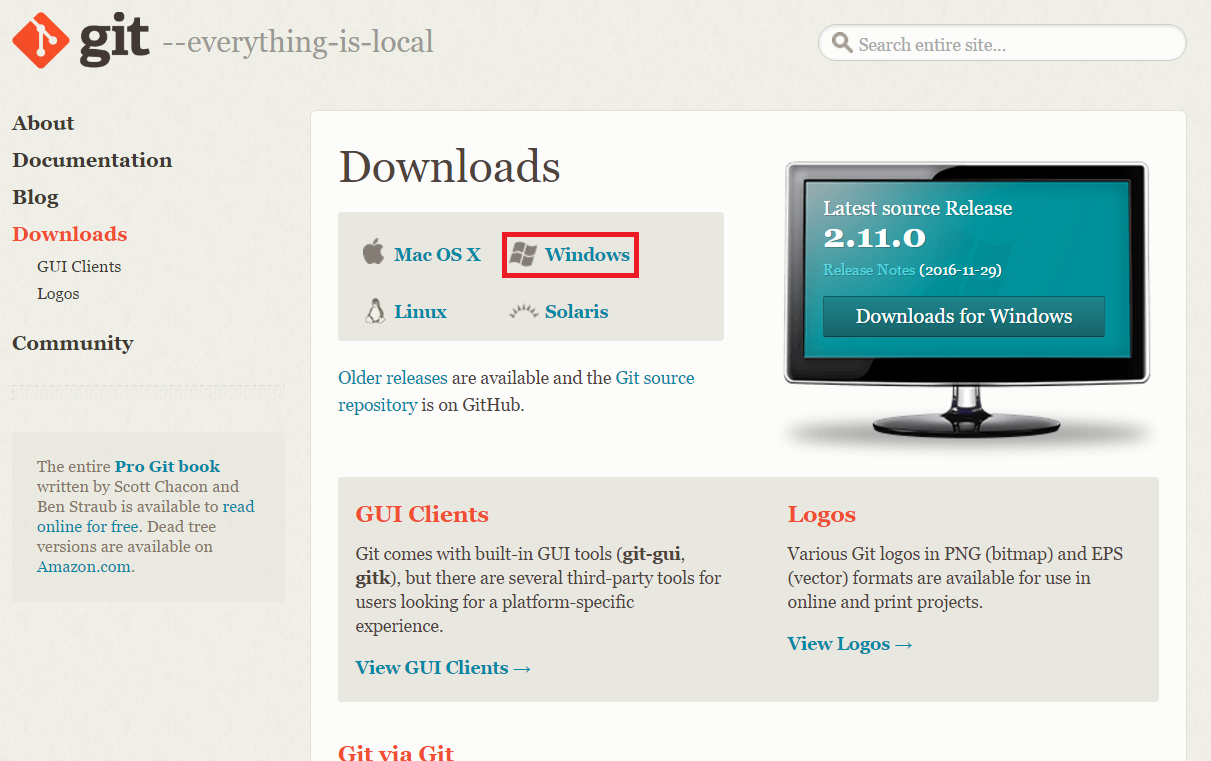The width and height of the screenshot is (1211, 761).
Task: Navigate to the Blog page
Action: click(x=35, y=197)
